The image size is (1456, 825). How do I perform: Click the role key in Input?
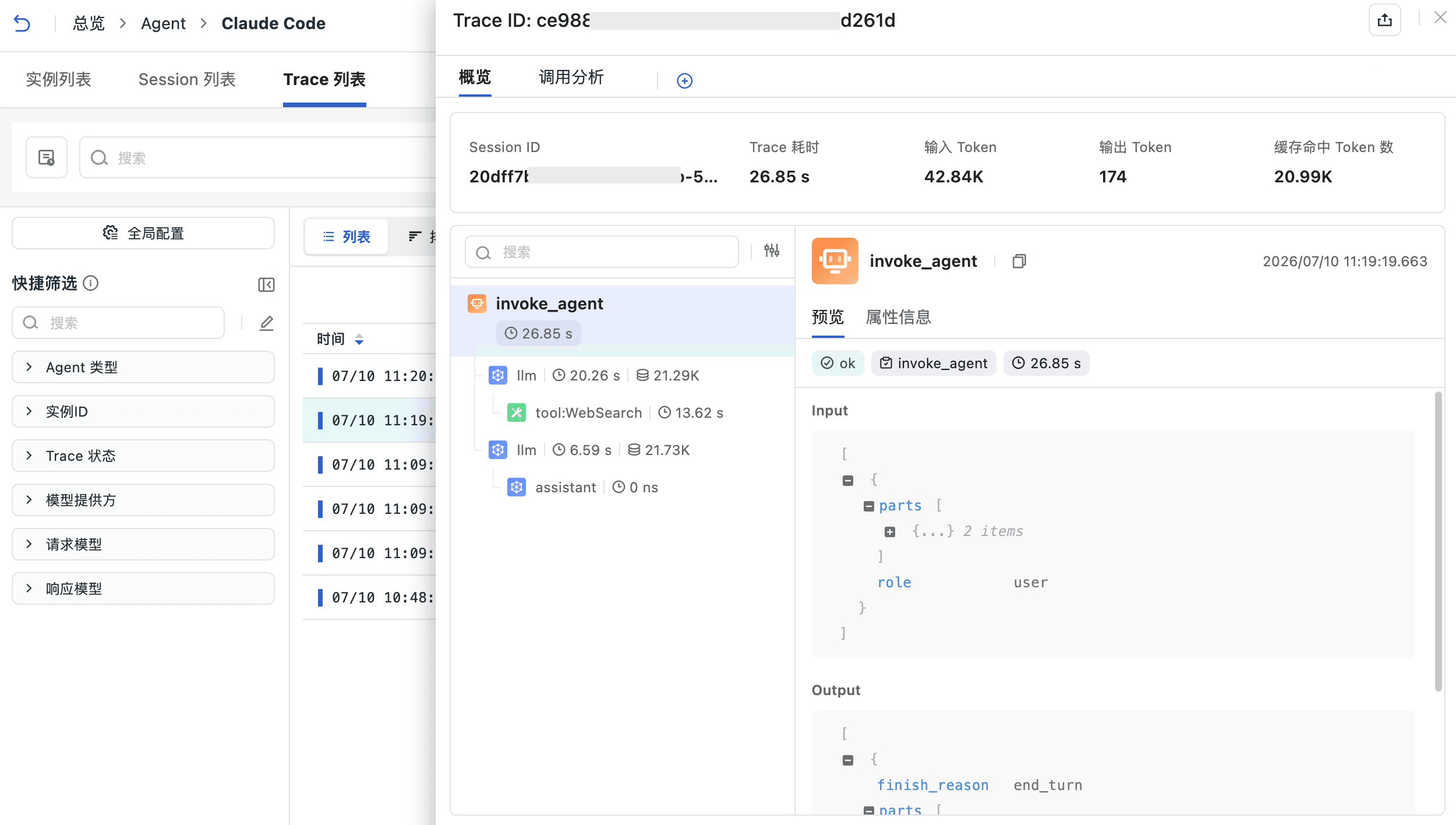pyautogui.click(x=894, y=582)
